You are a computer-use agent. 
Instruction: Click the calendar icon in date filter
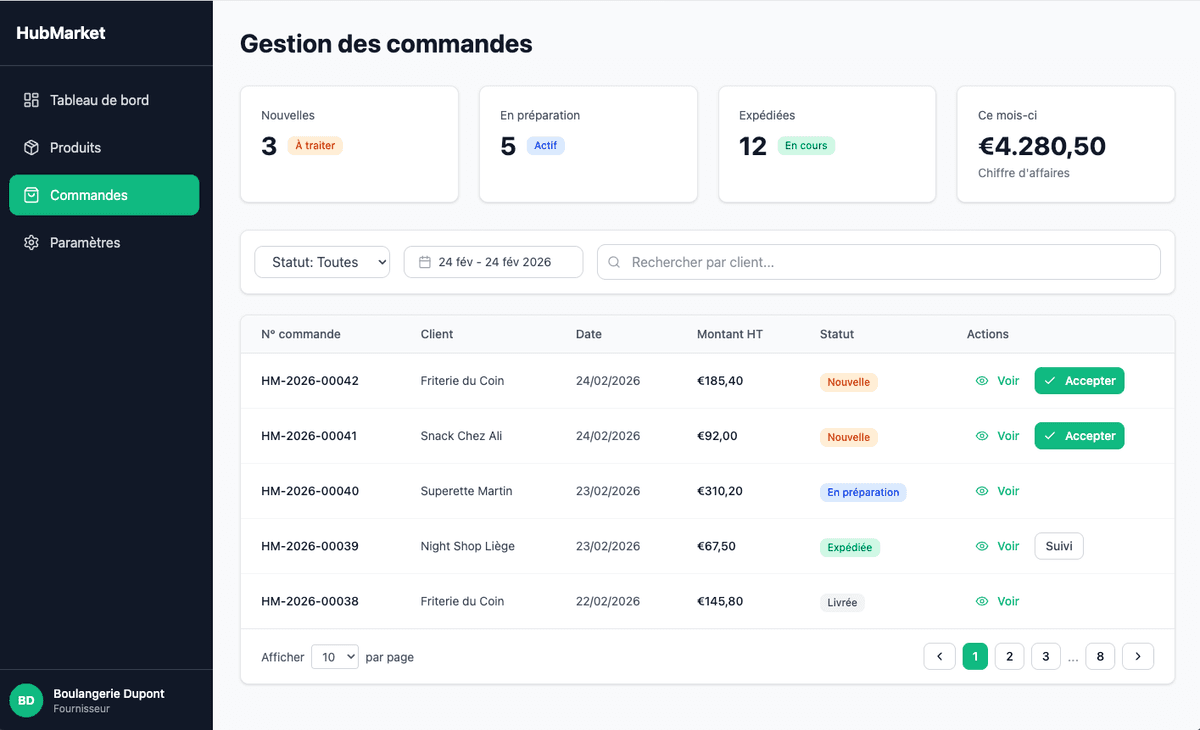coord(424,262)
